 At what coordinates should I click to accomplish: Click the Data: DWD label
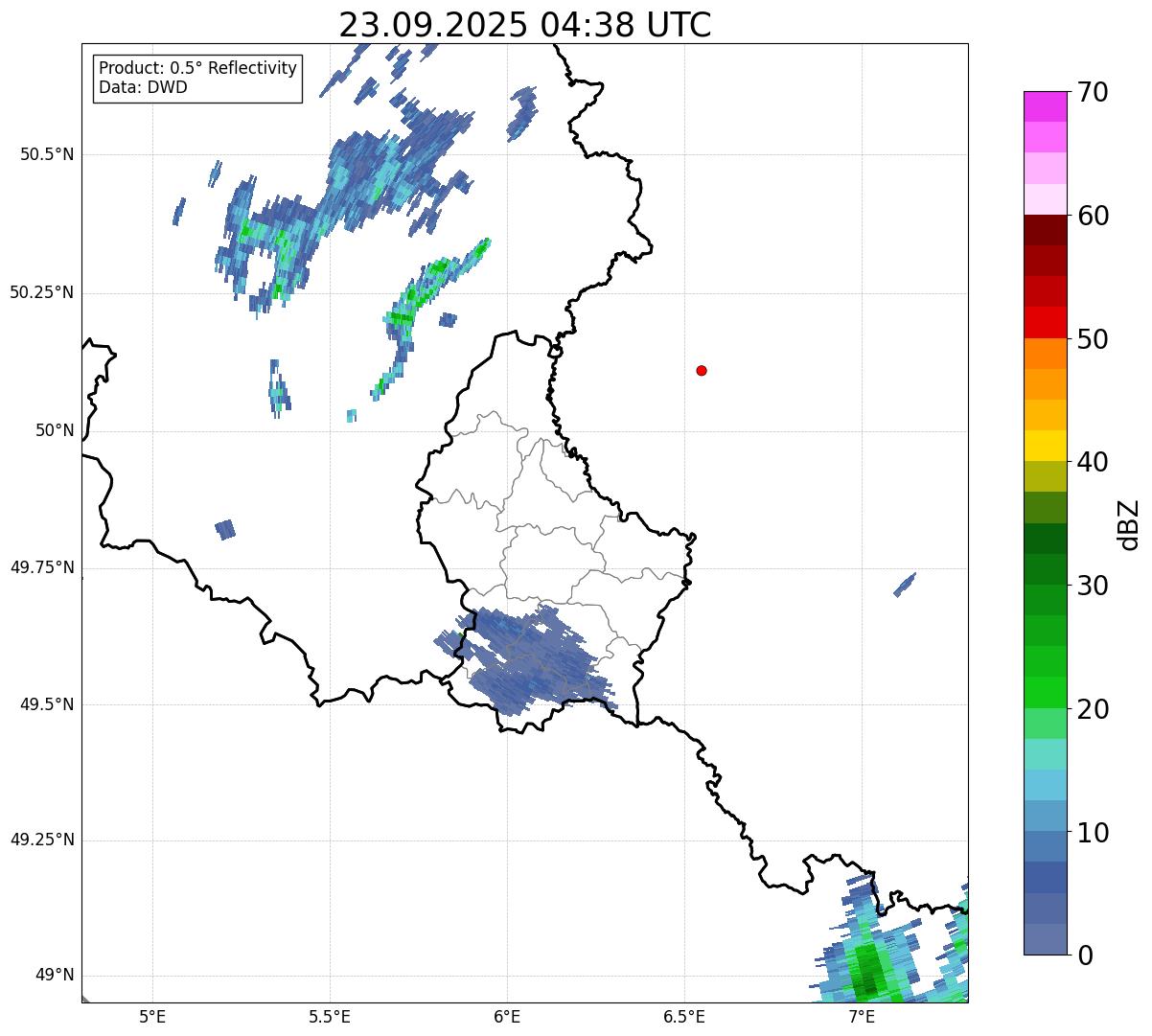[x=143, y=87]
